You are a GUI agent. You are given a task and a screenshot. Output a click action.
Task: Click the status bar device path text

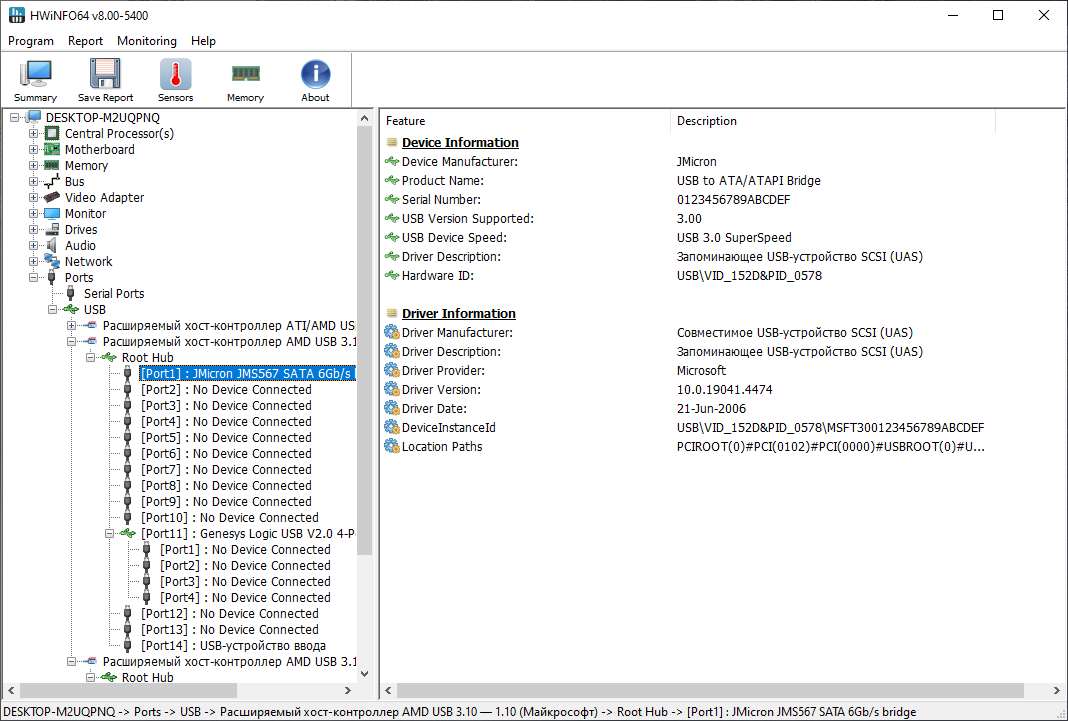460,711
